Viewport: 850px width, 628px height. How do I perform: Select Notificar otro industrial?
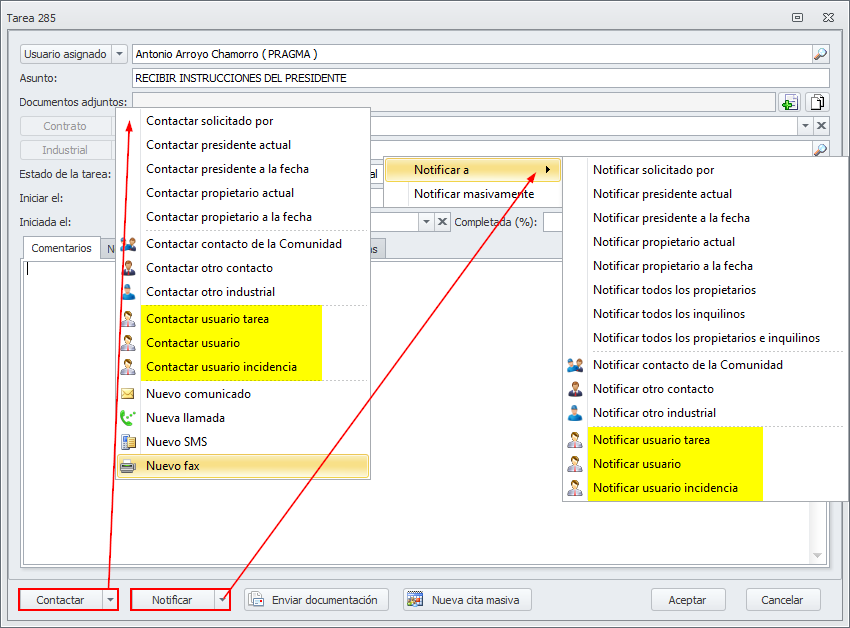(705, 413)
